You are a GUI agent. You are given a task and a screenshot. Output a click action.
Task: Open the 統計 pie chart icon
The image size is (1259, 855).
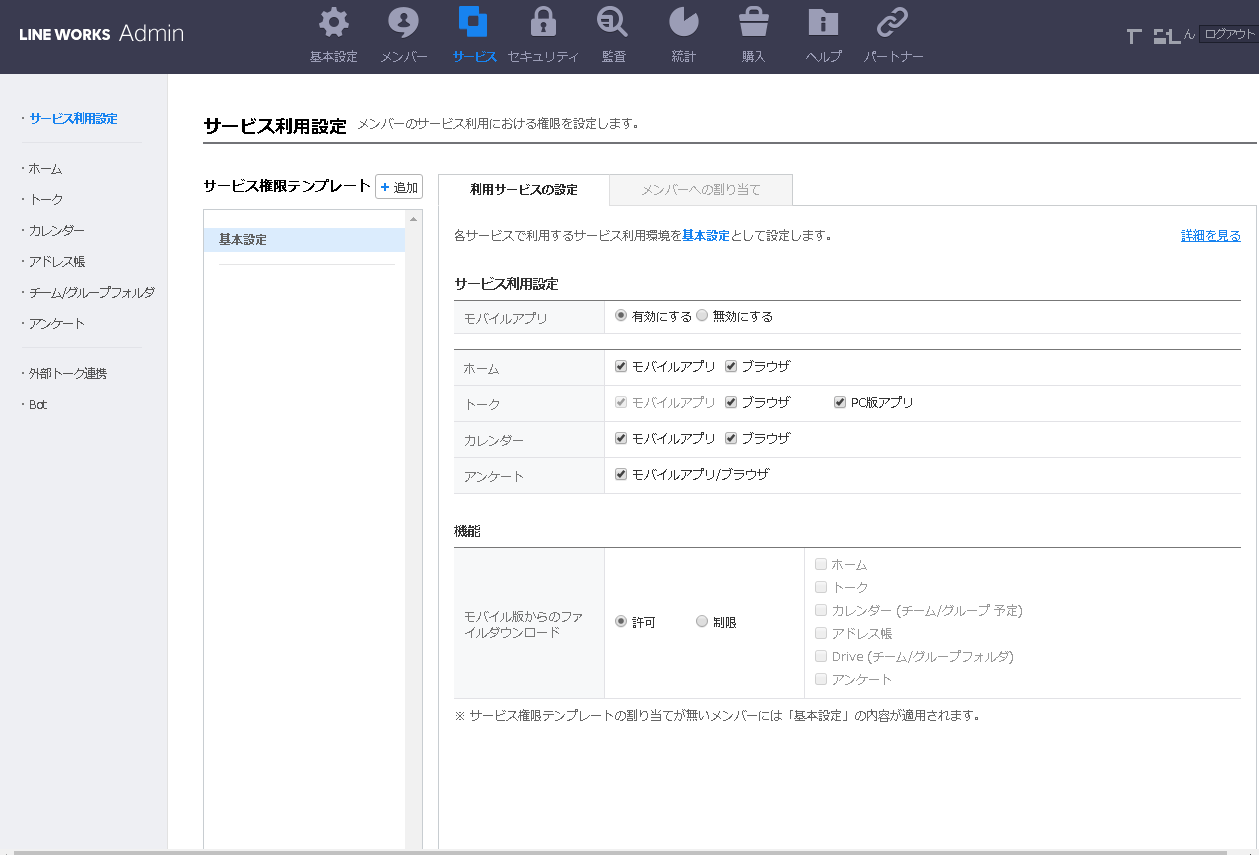tap(683, 23)
